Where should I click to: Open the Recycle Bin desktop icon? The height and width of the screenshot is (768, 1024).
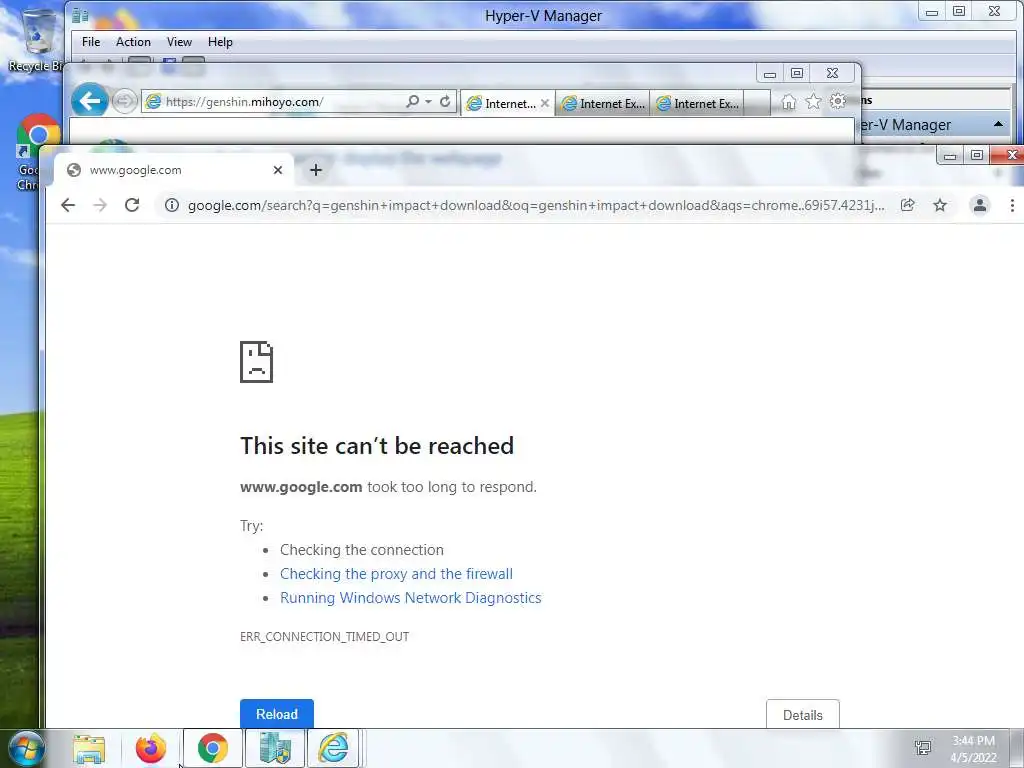[37, 39]
